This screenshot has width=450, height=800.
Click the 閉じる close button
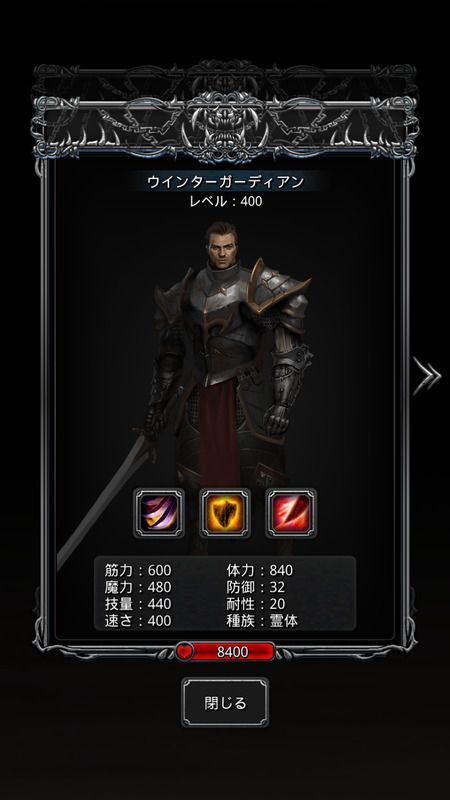(225, 703)
